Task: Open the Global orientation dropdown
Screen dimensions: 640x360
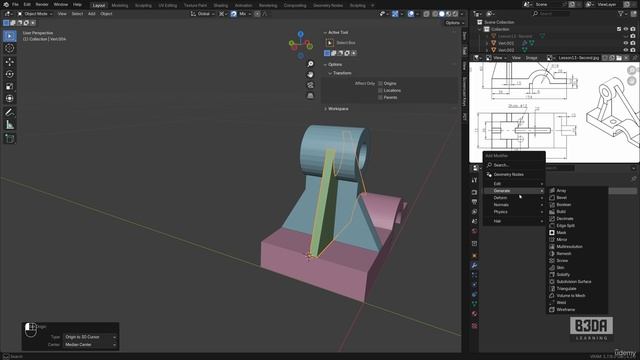Action: tap(203, 14)
